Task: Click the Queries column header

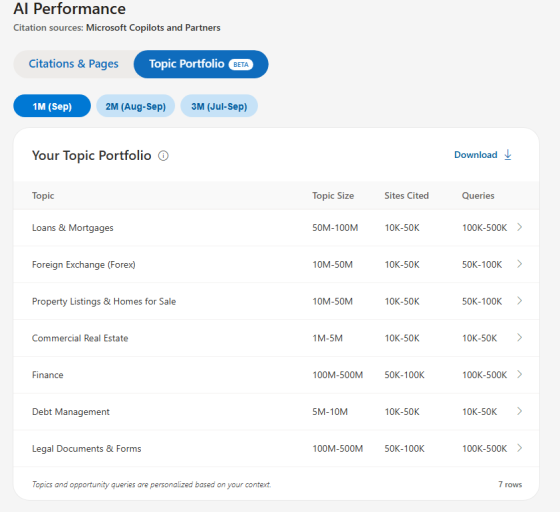Action: pos(478,196)
